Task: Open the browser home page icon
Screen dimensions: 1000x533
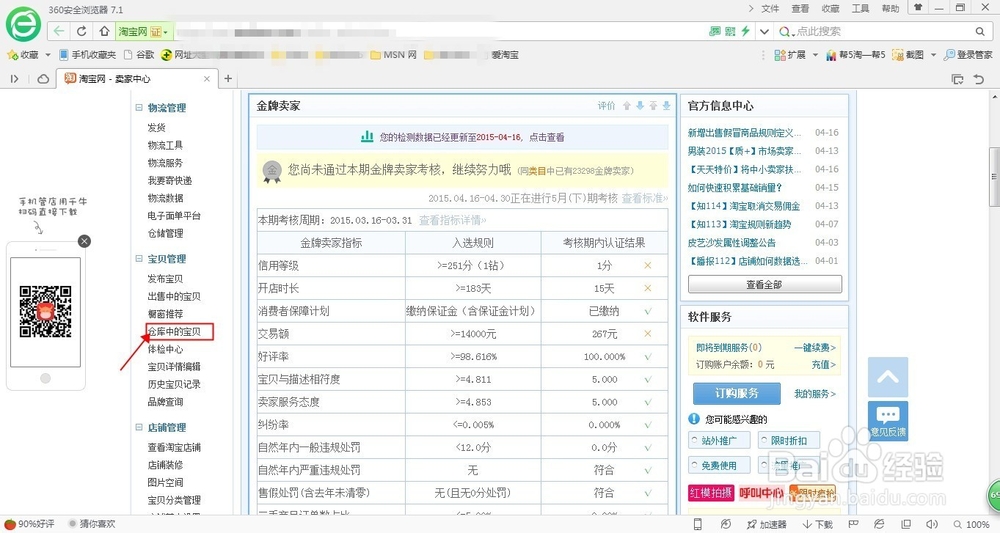Action: [x=104, y=31]
